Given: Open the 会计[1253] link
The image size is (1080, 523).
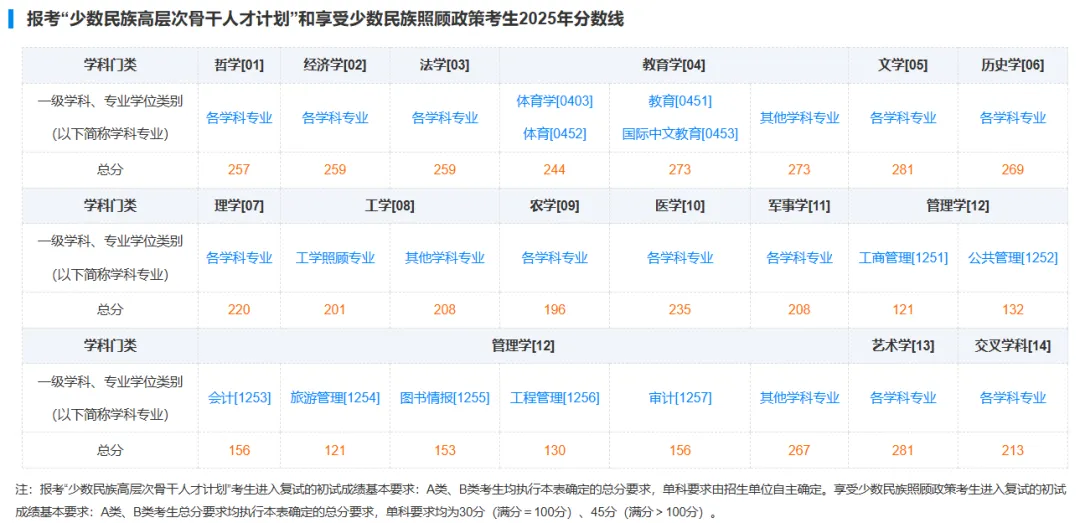Looking at the screenshot, I should click(239, 398).
